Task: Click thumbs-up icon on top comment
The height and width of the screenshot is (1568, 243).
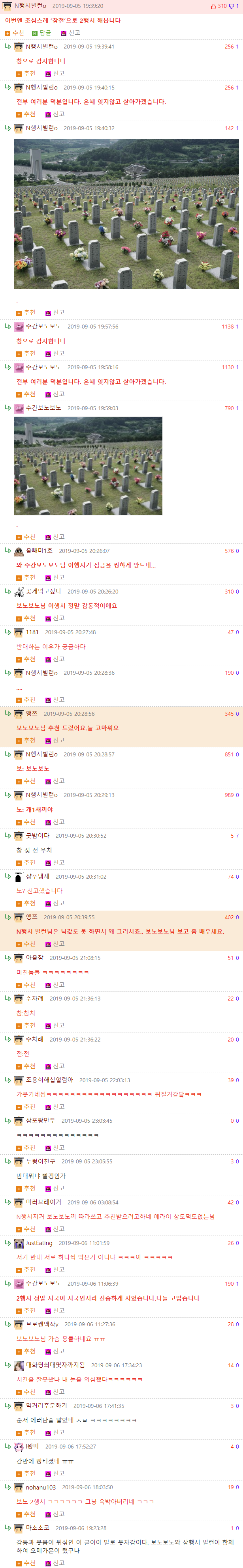Action: tap(213, 6)
